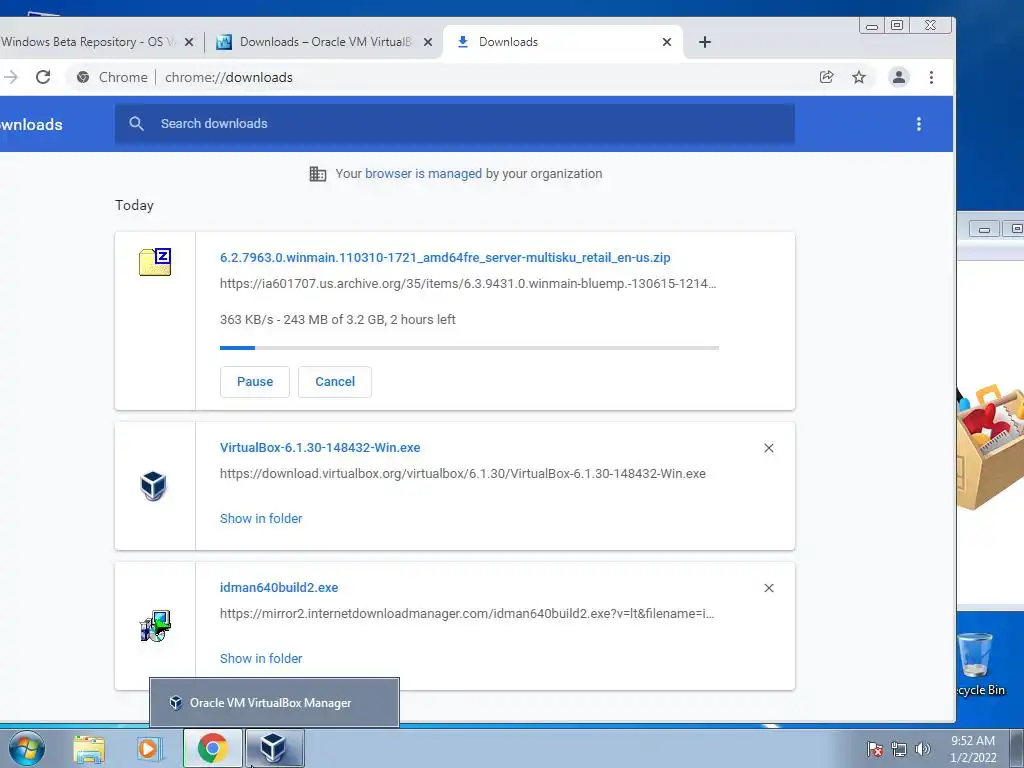Click the Action Center flag tray icon
1024x768 pixels.
point(874,749)
